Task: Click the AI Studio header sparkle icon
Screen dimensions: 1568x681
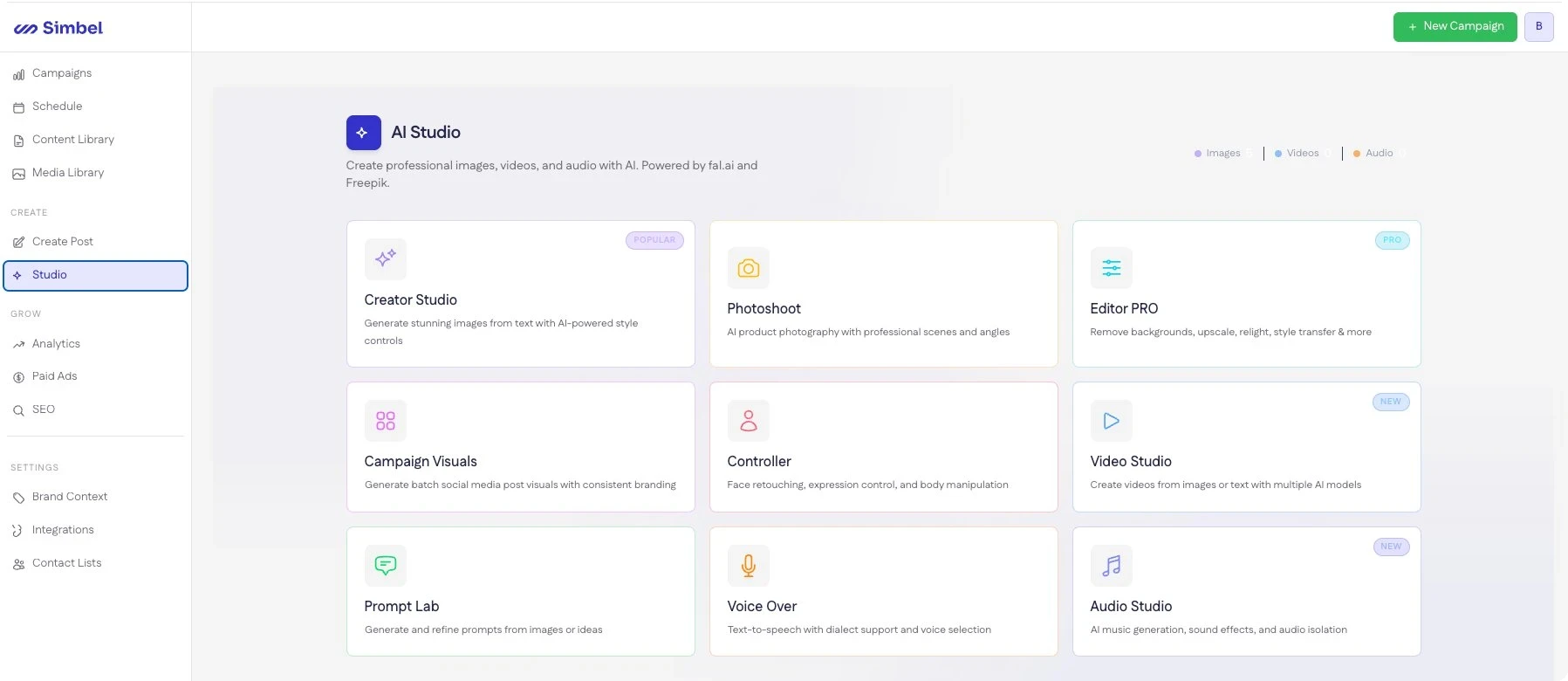Action: [x=363, y=133]
